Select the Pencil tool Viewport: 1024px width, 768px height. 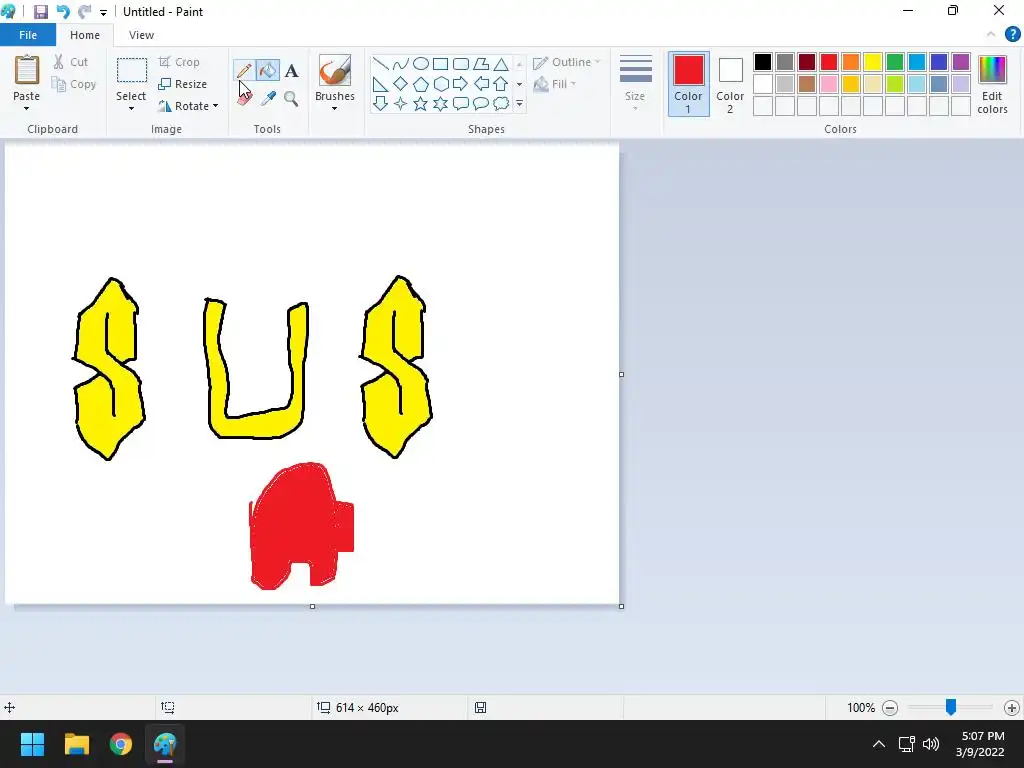tap(244, 71)
